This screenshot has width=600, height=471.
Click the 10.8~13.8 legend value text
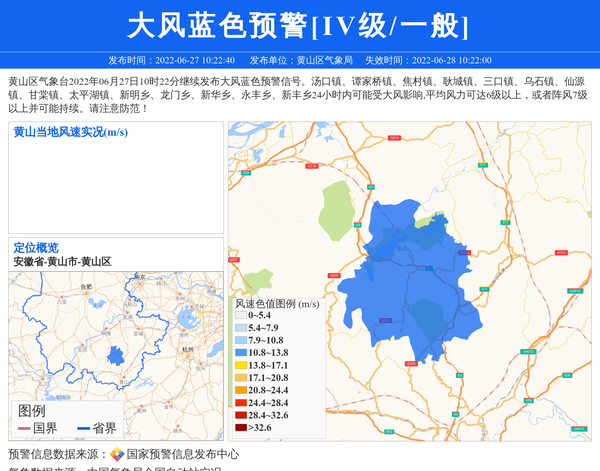tap(268, 353)
